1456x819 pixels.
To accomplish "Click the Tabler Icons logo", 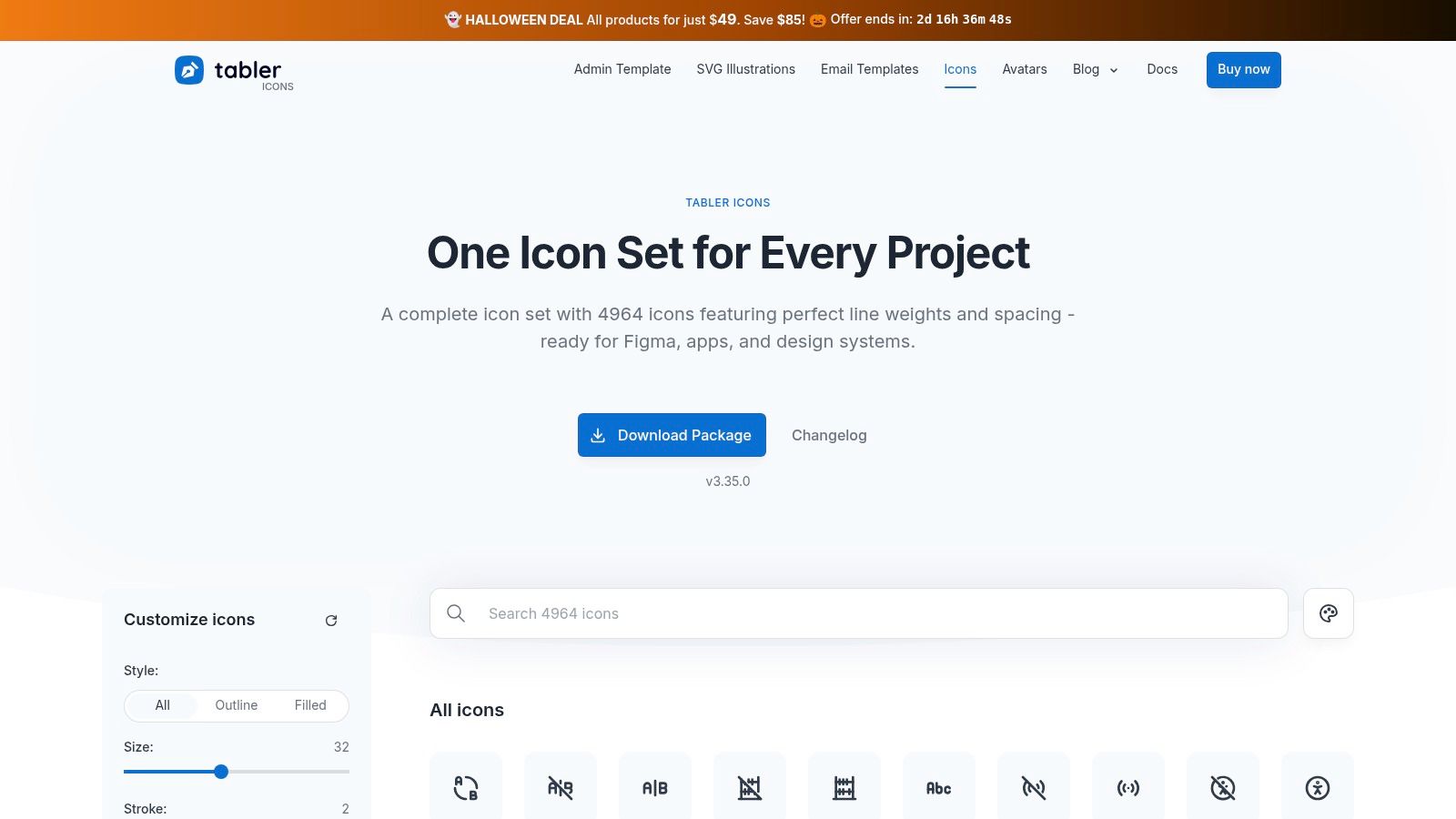I will coord(233,71).
